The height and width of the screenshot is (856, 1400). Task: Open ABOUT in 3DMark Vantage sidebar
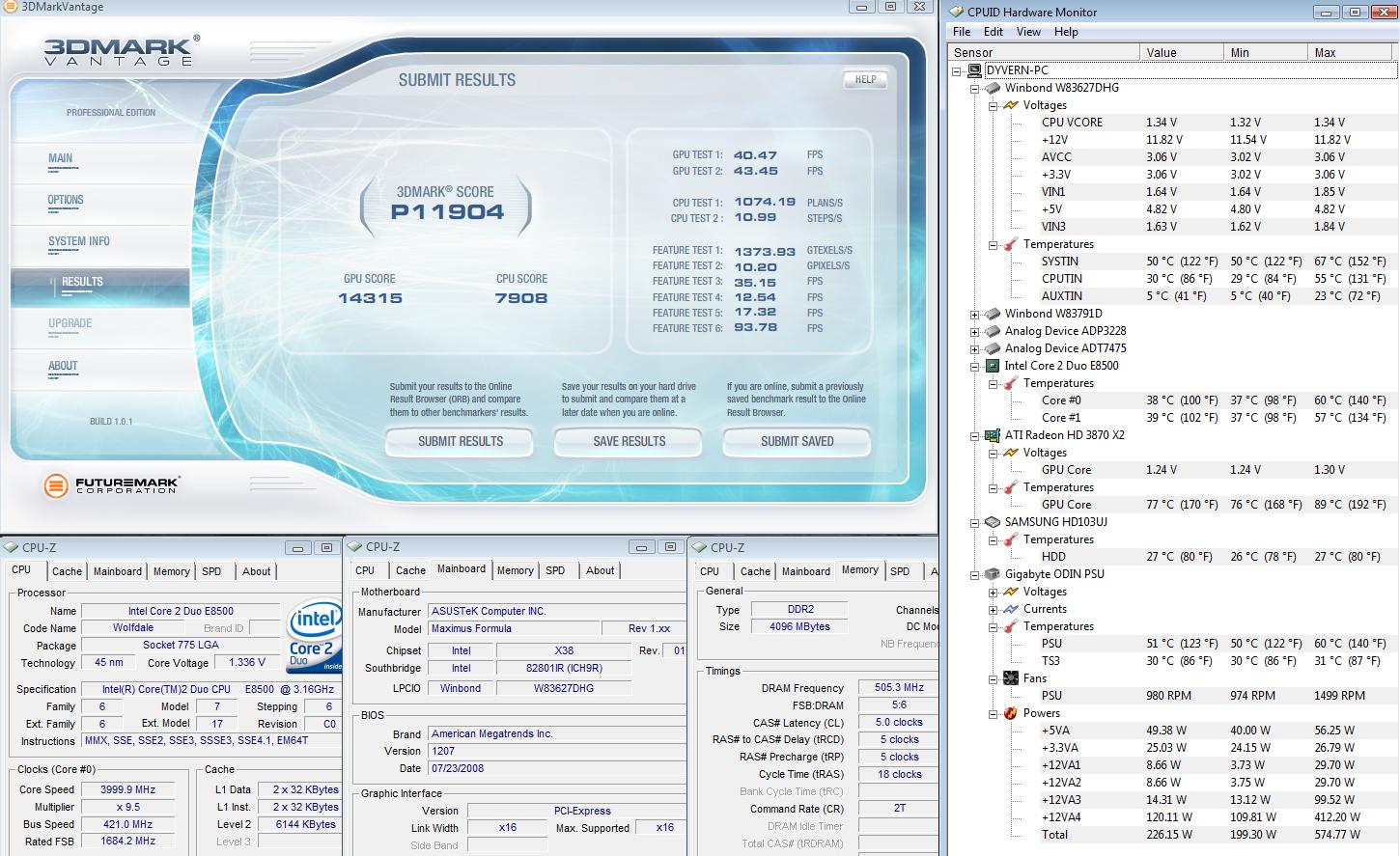coord(63,366)
